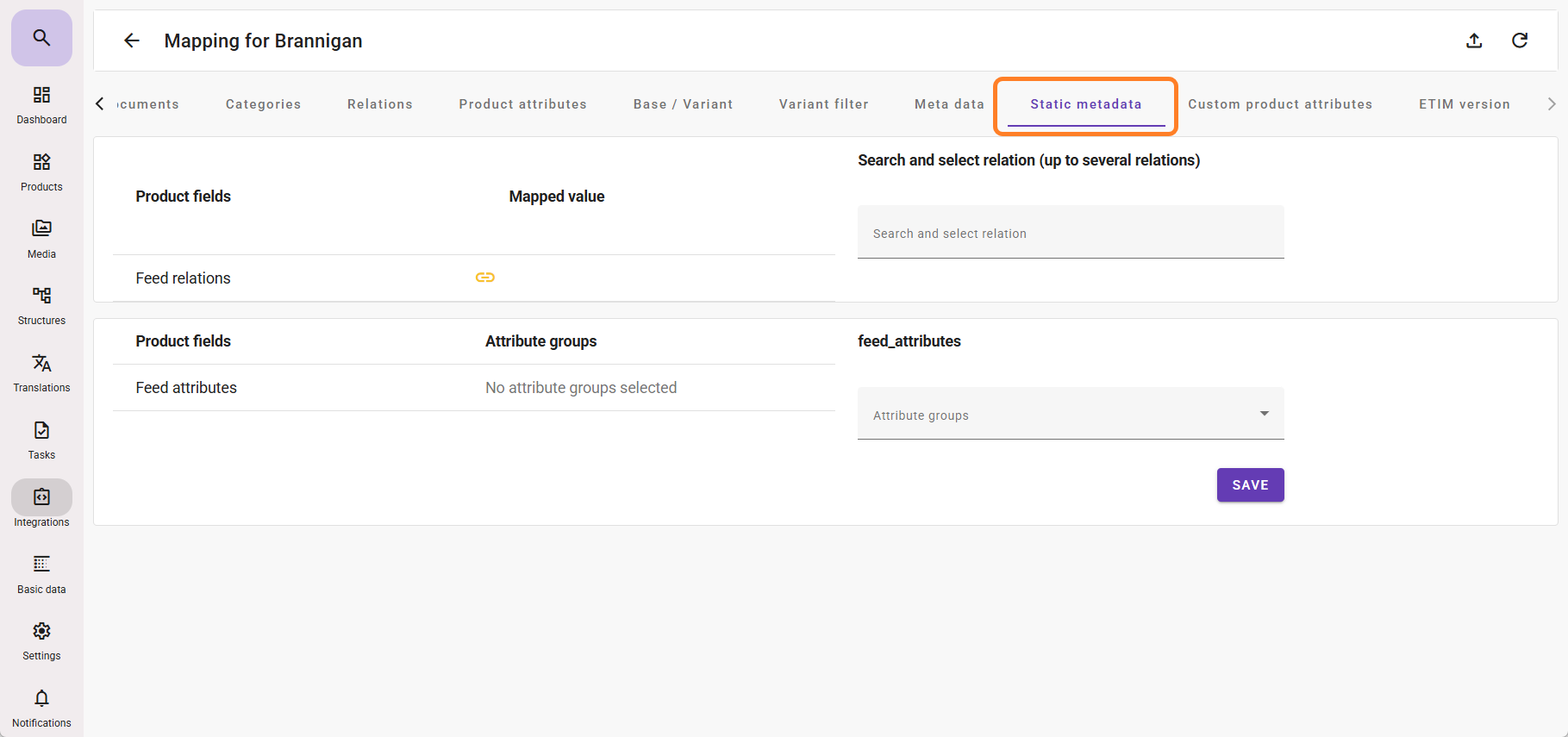Image resolution: width=1568 pixels, height=737 pixels.
Task: Open the Media library icon
Action: tap(41, 239)
